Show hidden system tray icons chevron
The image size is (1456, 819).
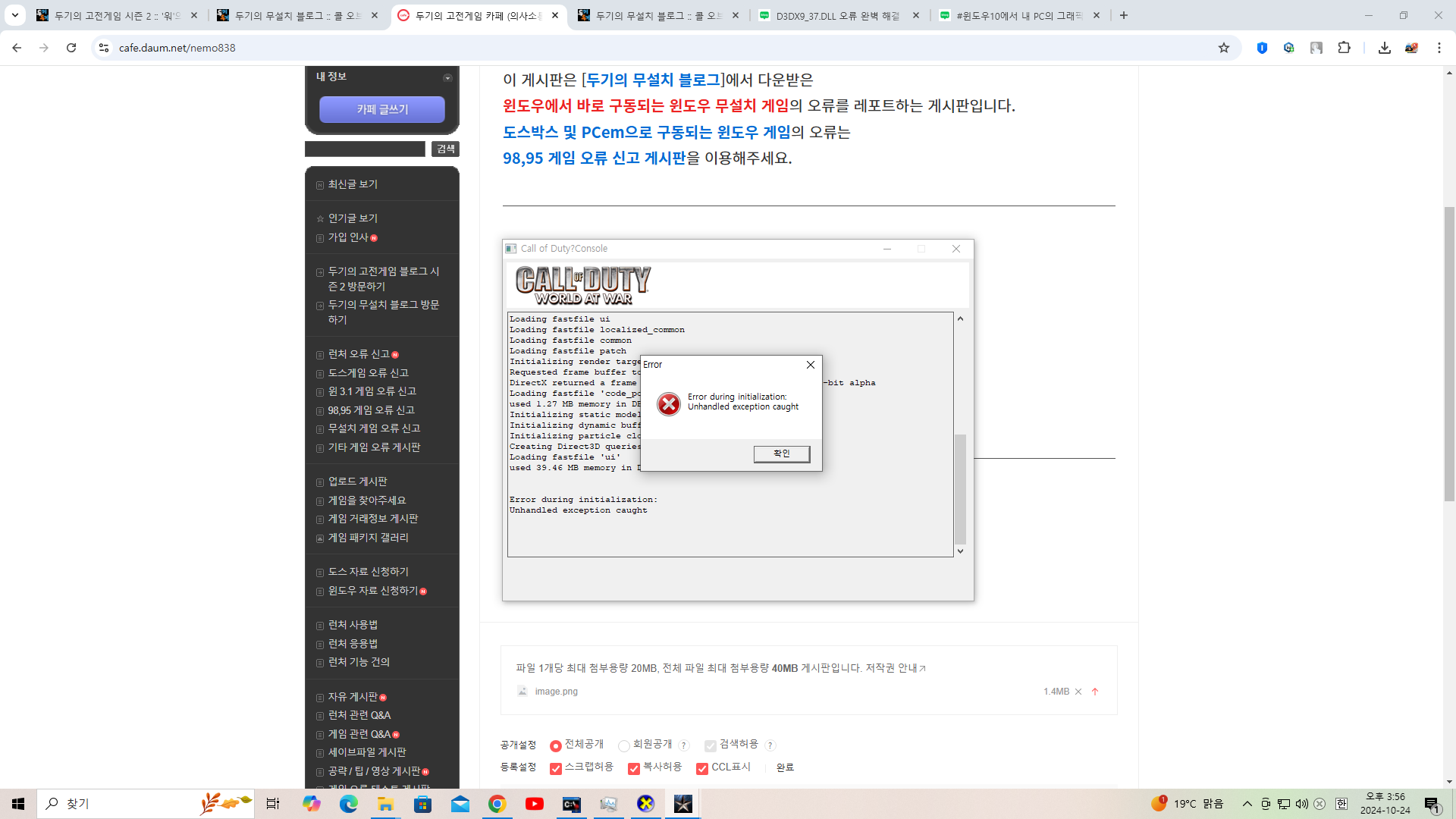pos(1247,804)
